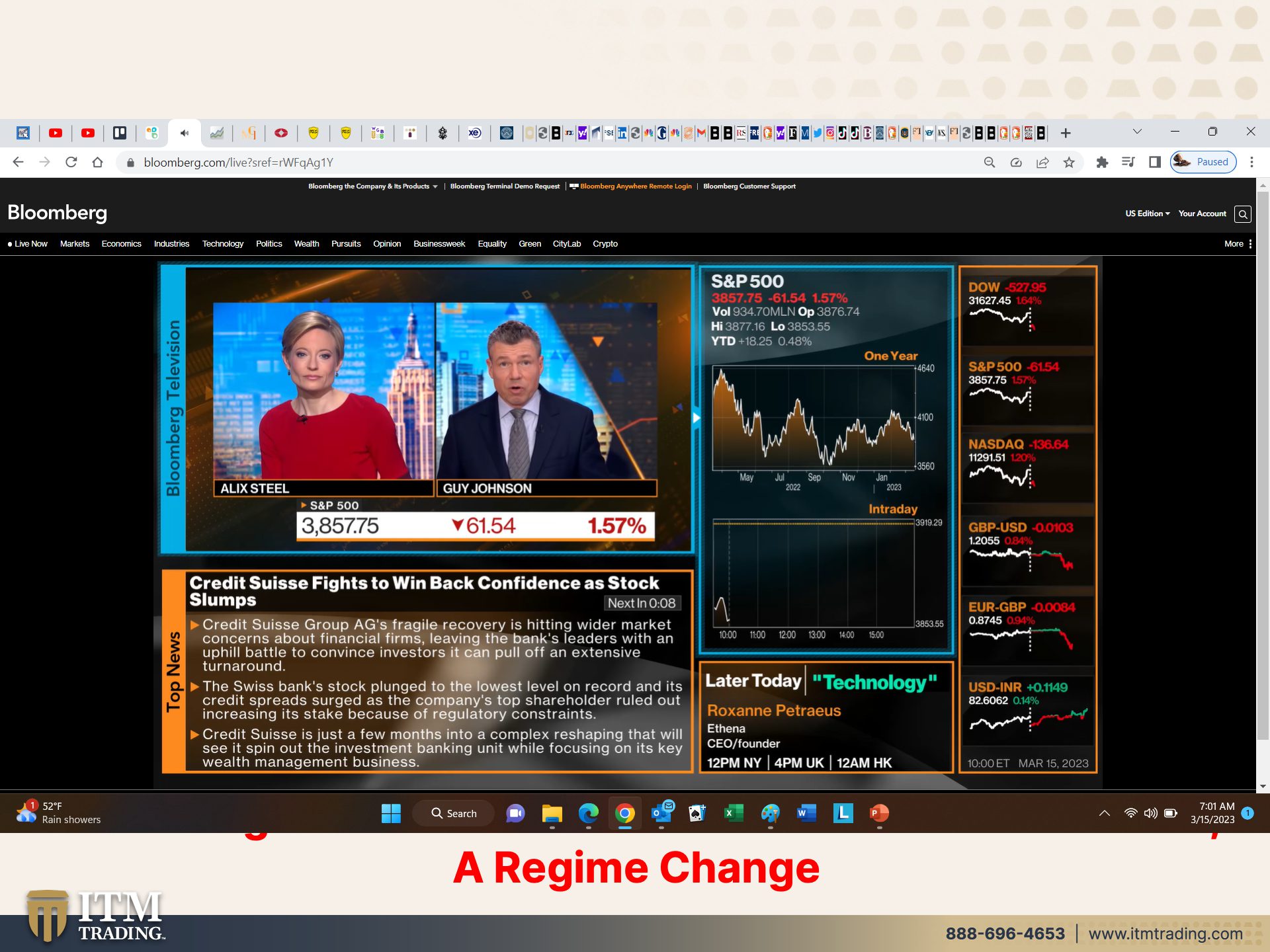Open Microsoft Edge from the taskbar

point(588,813)
